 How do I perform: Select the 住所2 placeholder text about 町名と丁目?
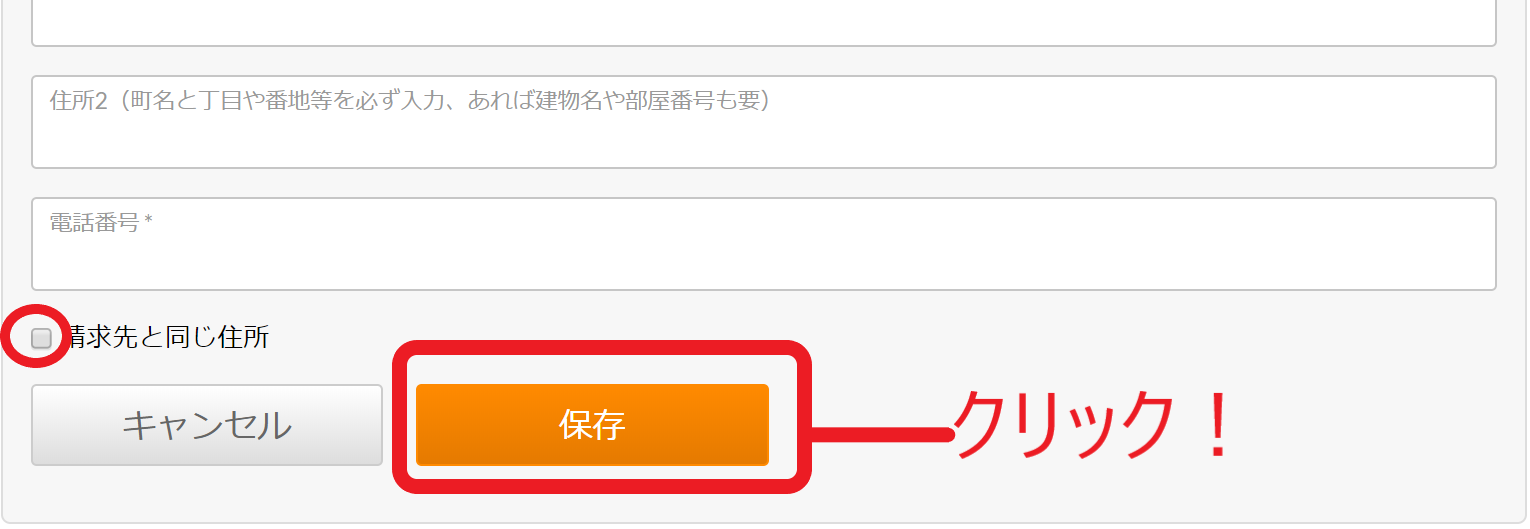[x=409, y=101]
